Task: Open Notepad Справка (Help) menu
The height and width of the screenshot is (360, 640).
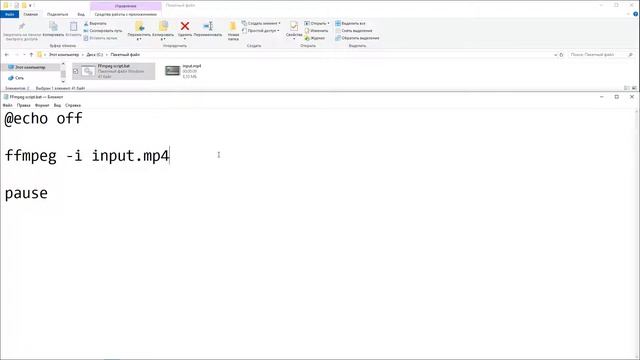Action: 73,105
